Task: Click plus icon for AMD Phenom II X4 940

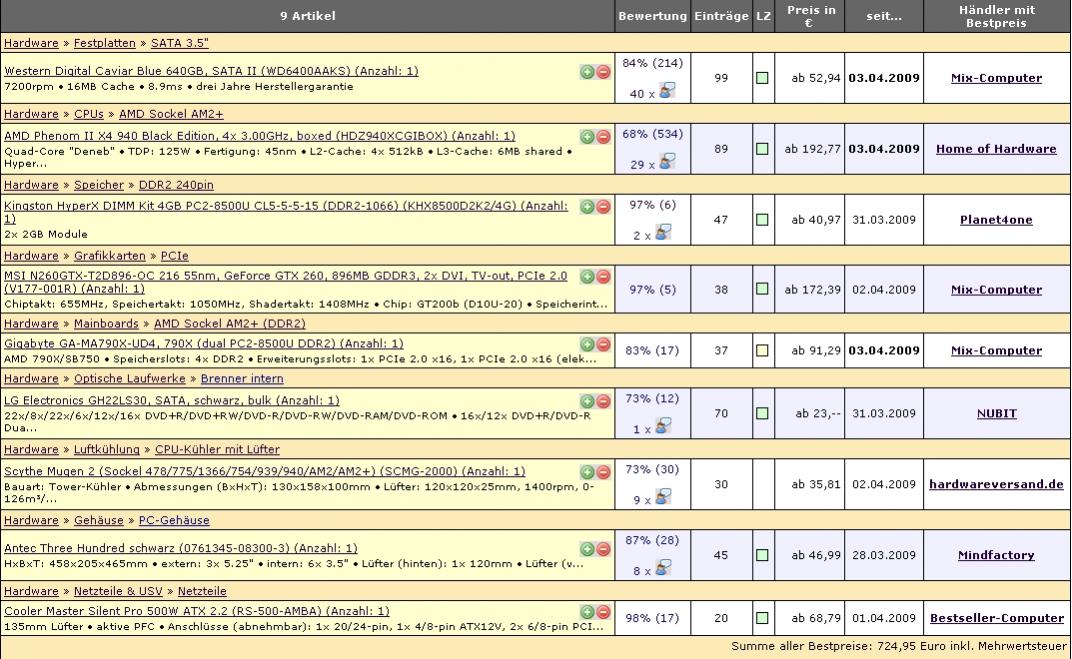Action: [587, 137]
